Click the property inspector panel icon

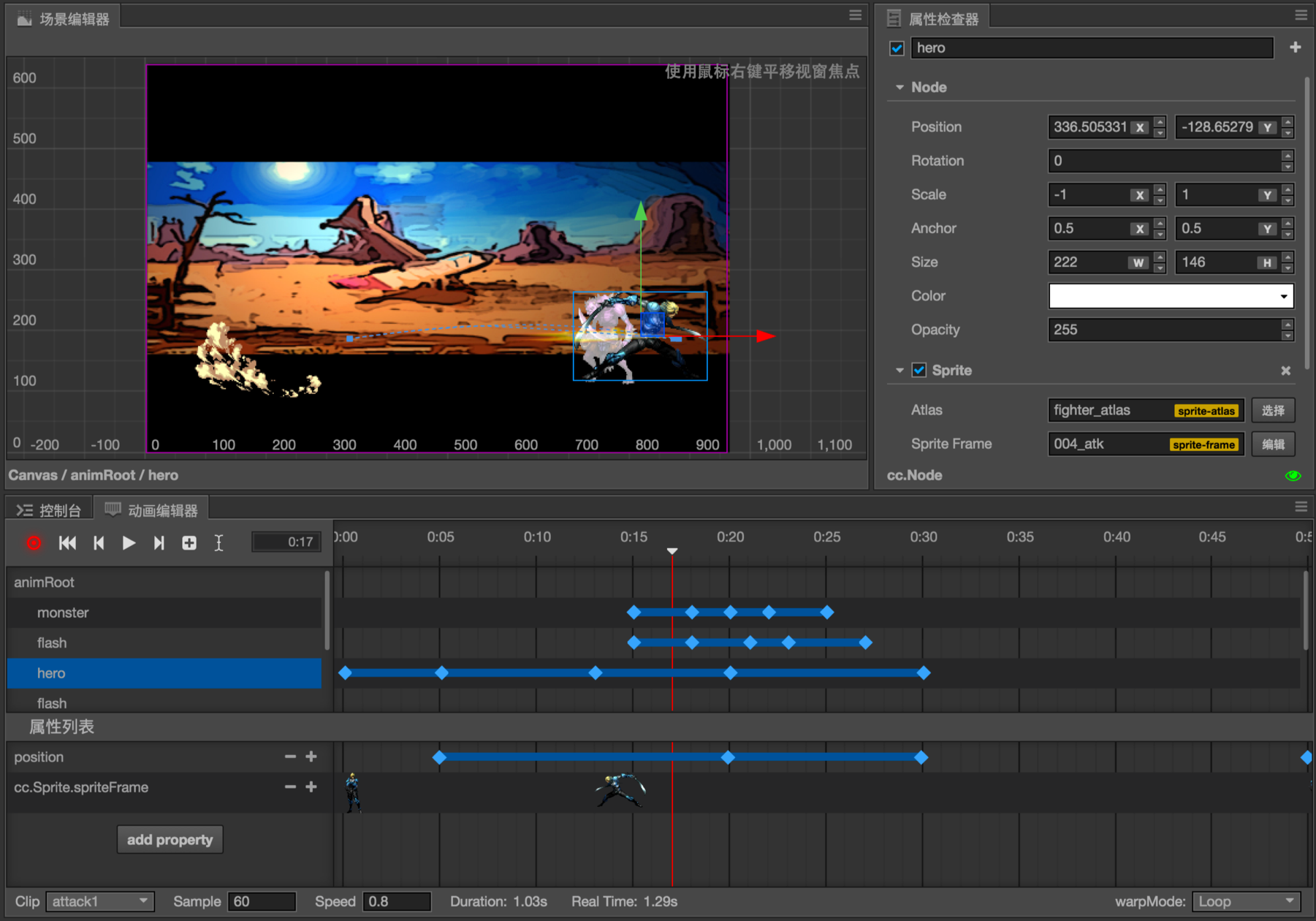coord(893,19)
